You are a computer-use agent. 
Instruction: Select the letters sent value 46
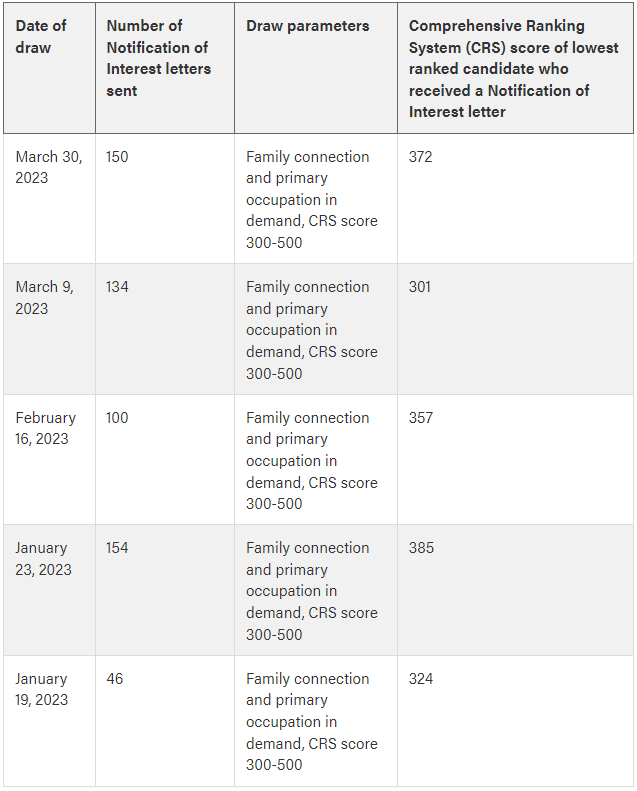pos(114,679)
